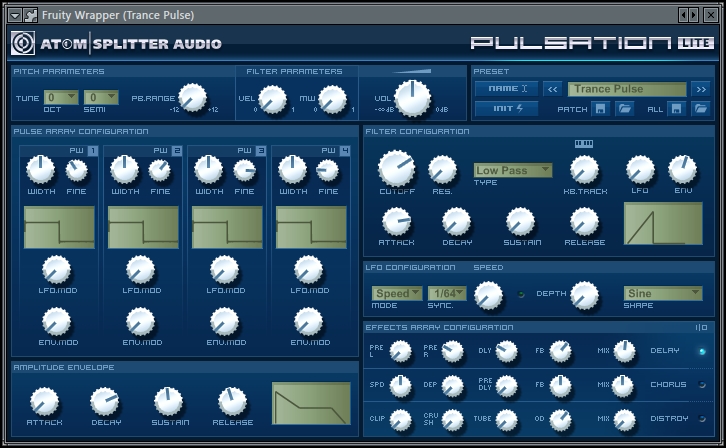
Task: Click the filter CUTOFF knob
Action: click(x=396, y=168)
